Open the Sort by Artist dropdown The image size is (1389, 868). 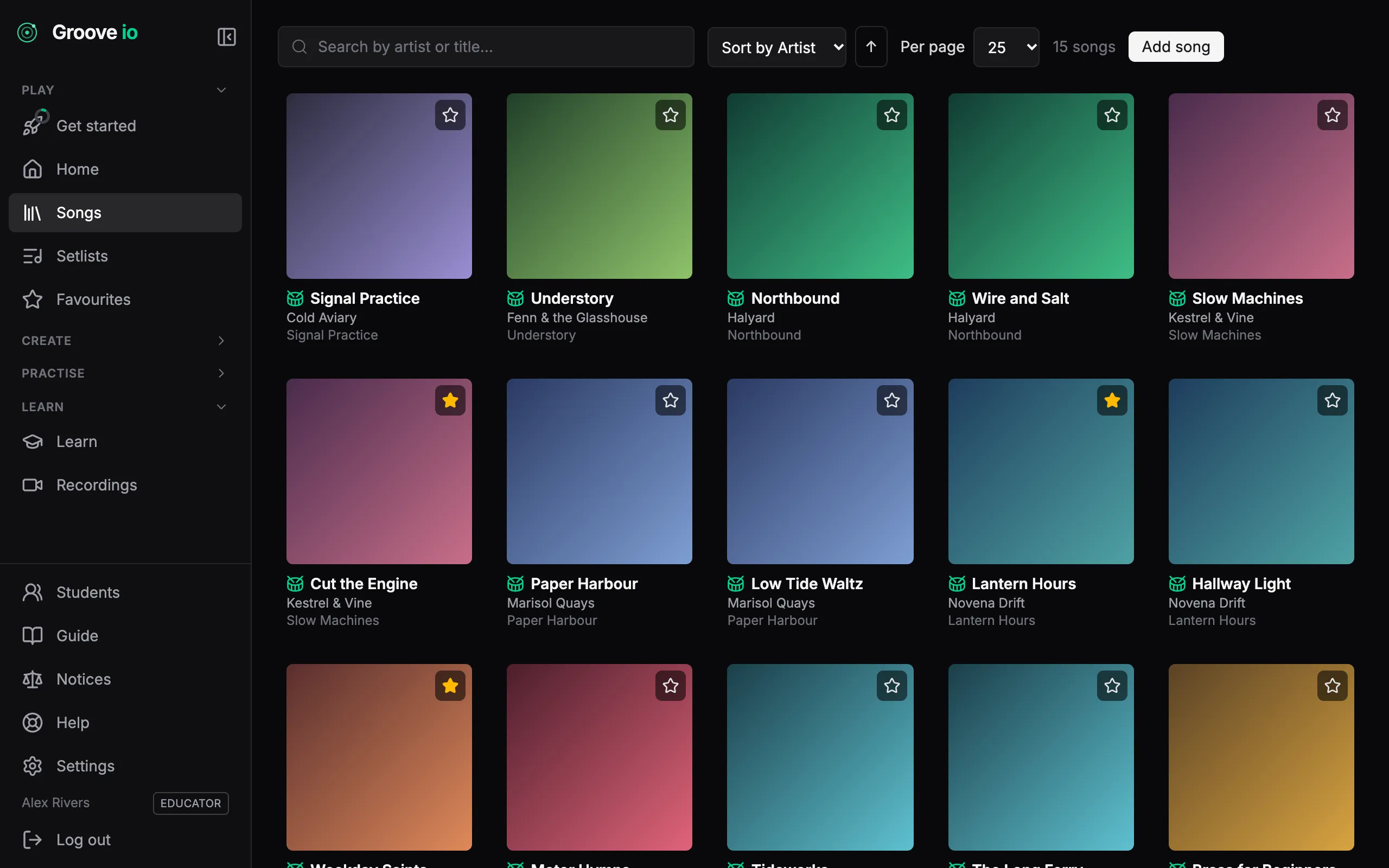[776, 47]
